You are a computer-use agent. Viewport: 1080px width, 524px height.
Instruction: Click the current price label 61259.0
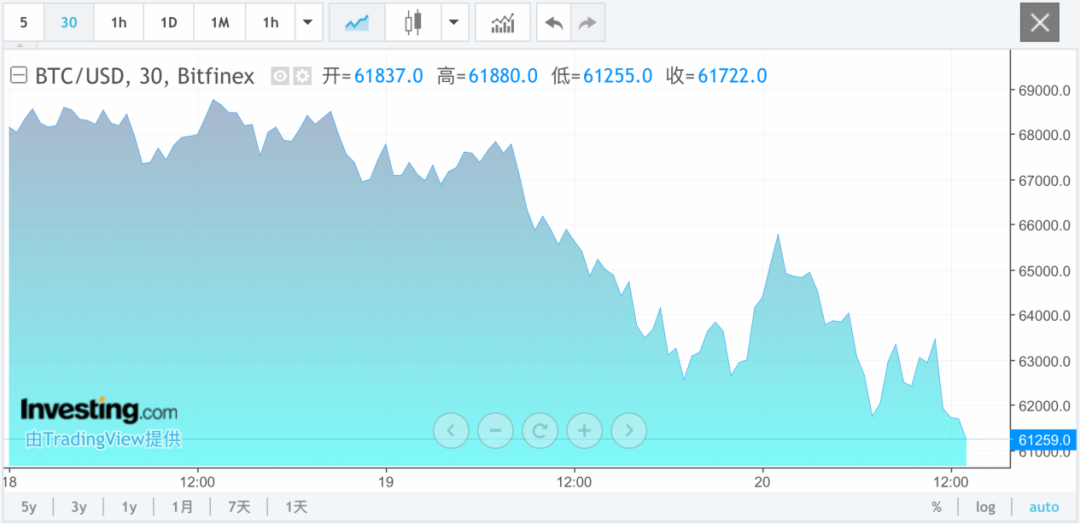[x=1046, y=439]
